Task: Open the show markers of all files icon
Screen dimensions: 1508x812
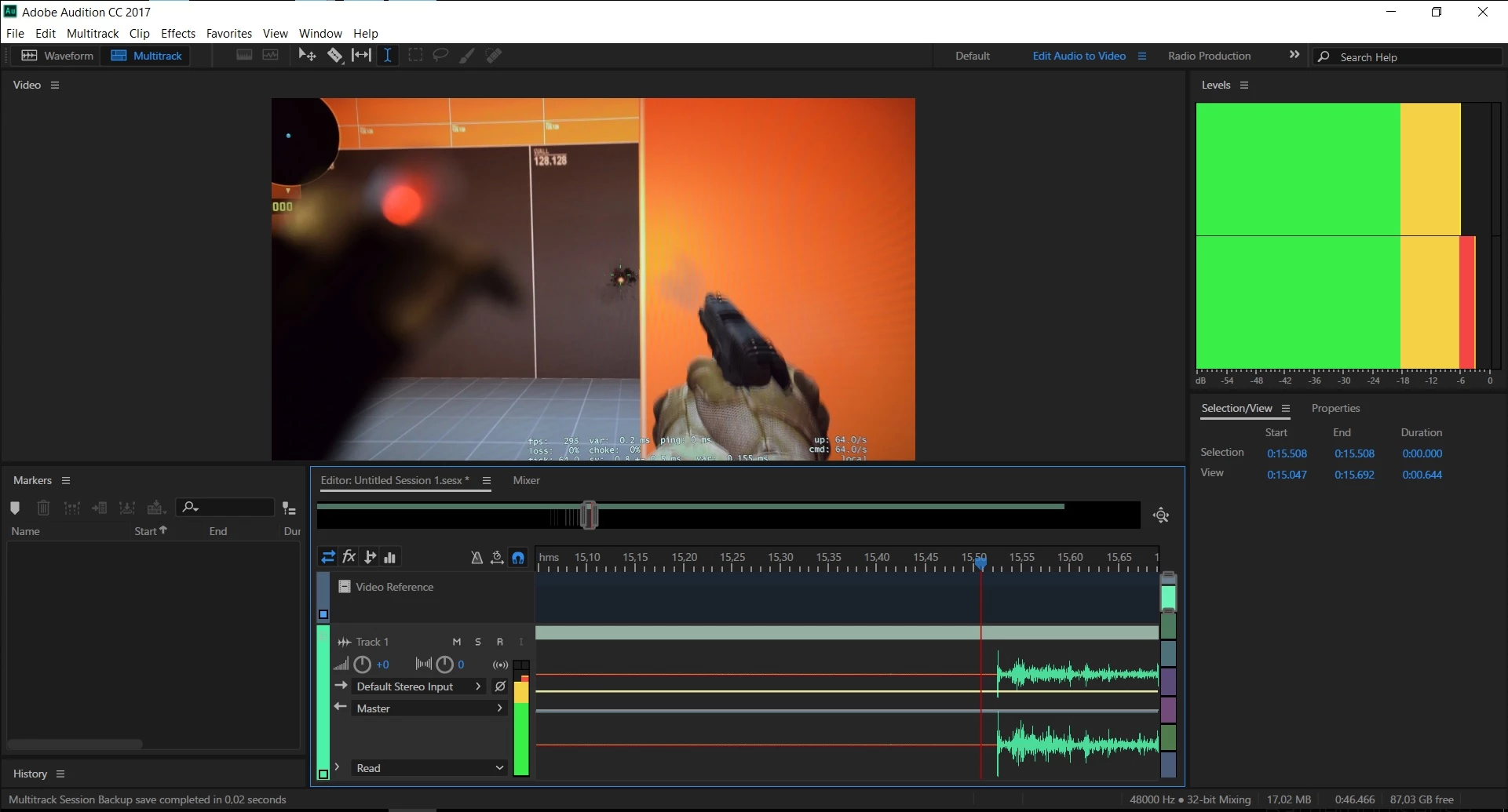Action: click(x=290, y=508)
